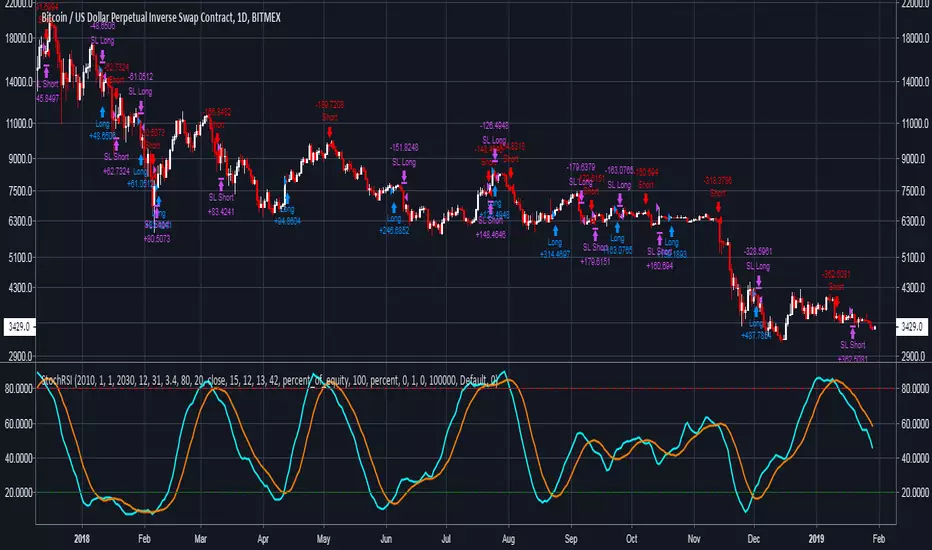
Task: Click the purple SL Long arrow labeled -328.5961
Action: [x=758, y=280]
